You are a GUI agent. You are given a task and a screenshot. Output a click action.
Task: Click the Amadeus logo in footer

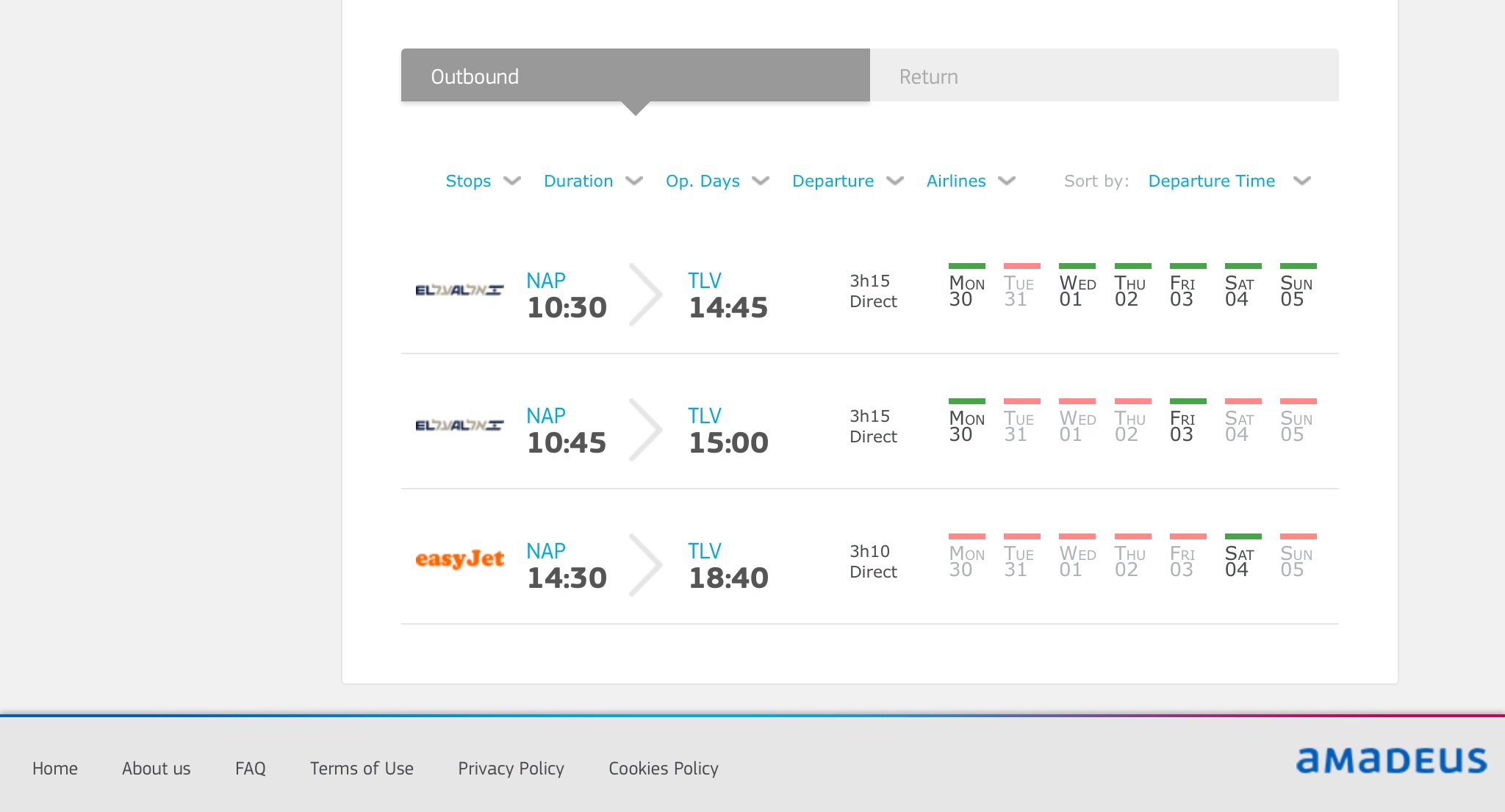coord(1391,761)
